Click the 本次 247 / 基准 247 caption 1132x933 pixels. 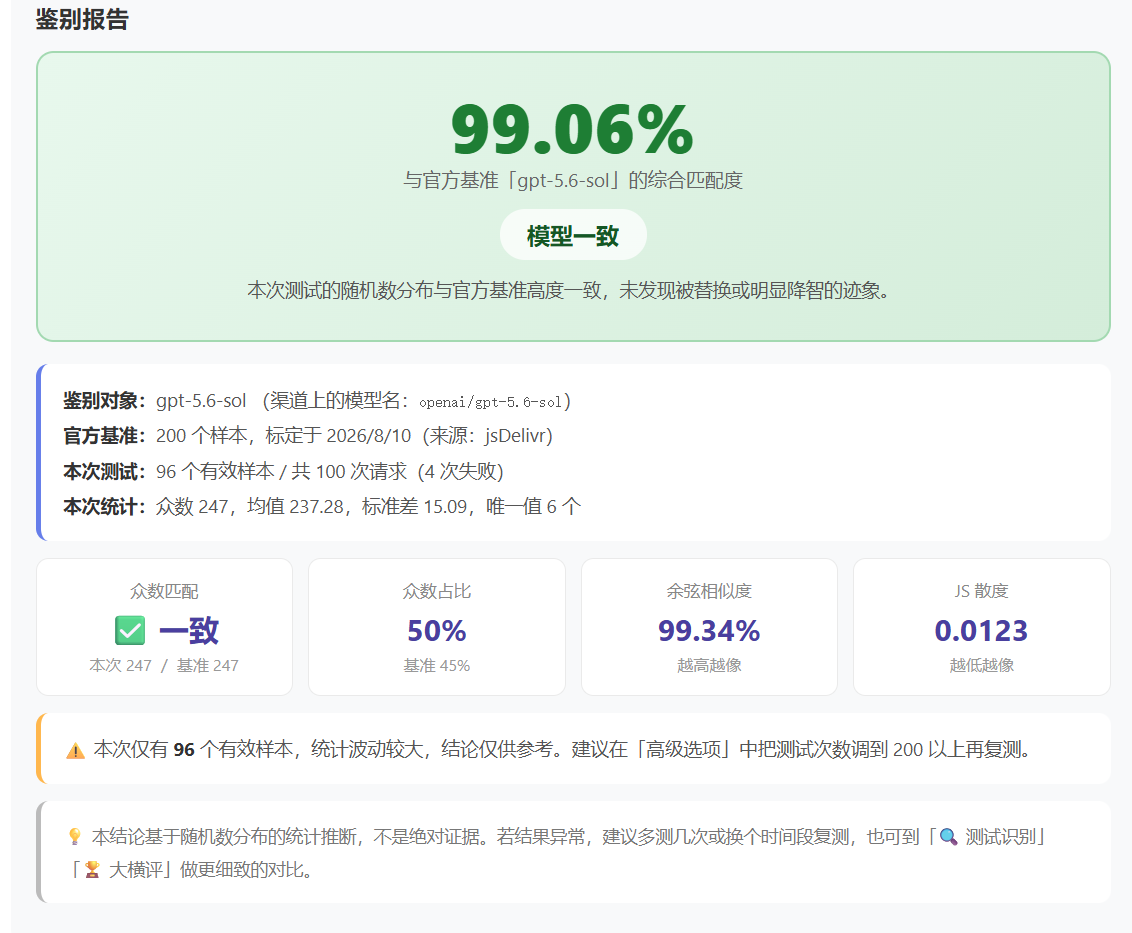coord(164,666)
